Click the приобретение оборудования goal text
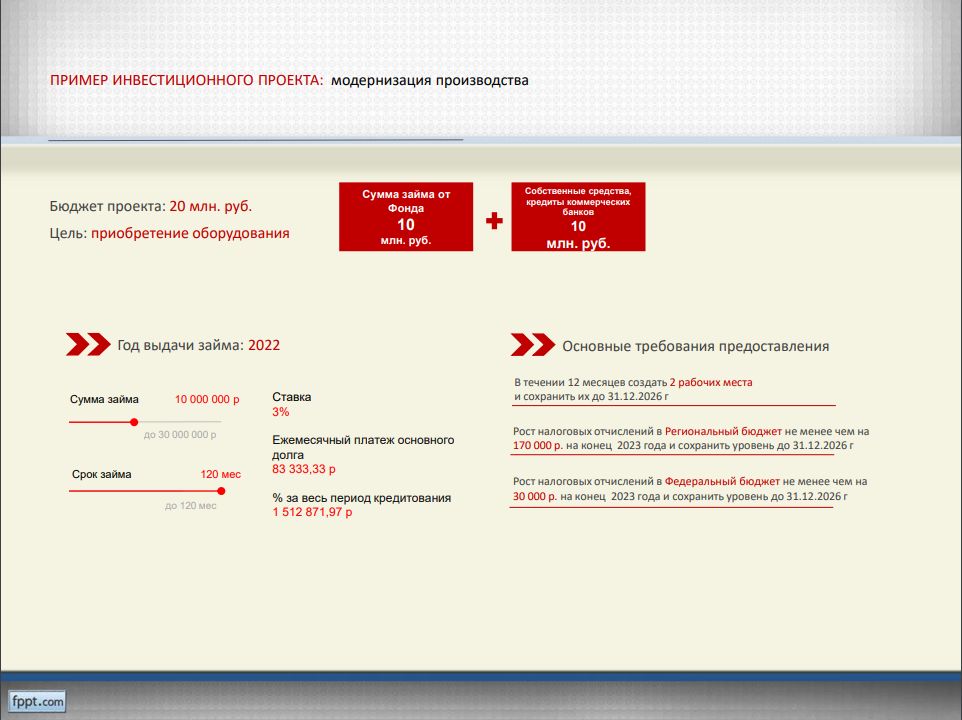 click(x=190, y=233)
